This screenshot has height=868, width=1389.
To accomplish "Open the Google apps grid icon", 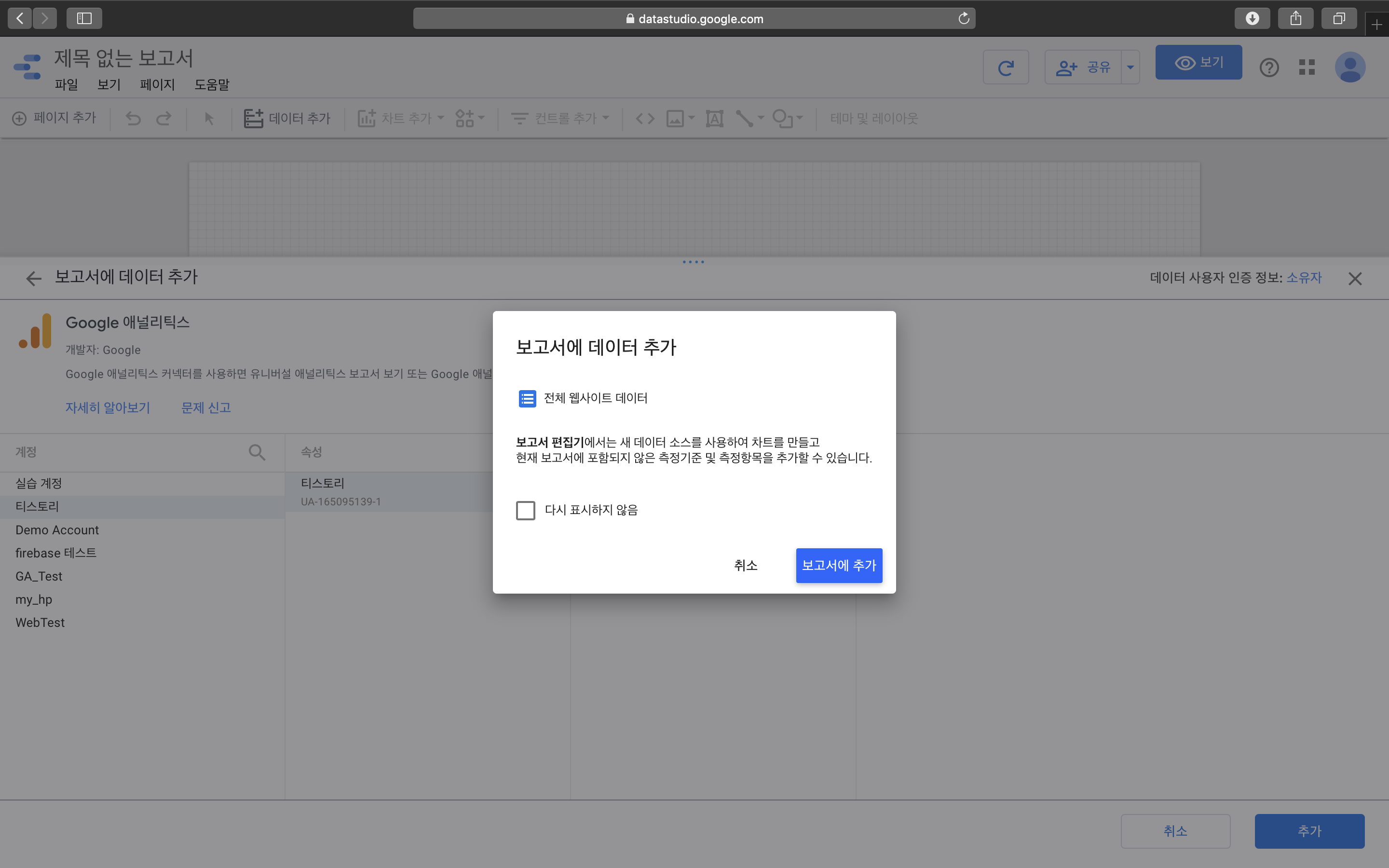I will (x=1307, y=67).
